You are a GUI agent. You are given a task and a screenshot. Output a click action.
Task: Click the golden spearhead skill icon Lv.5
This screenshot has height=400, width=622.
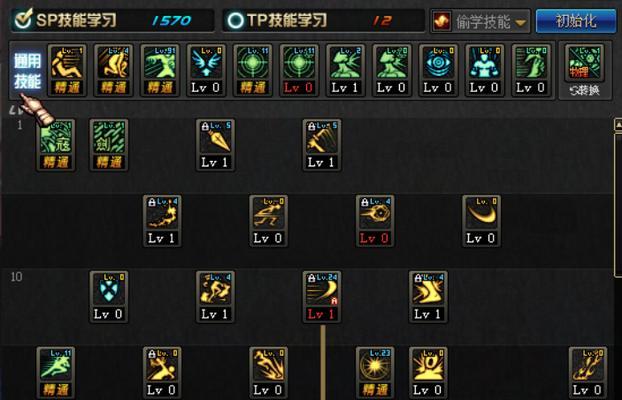pyautogui.click(x=215, y=145)
